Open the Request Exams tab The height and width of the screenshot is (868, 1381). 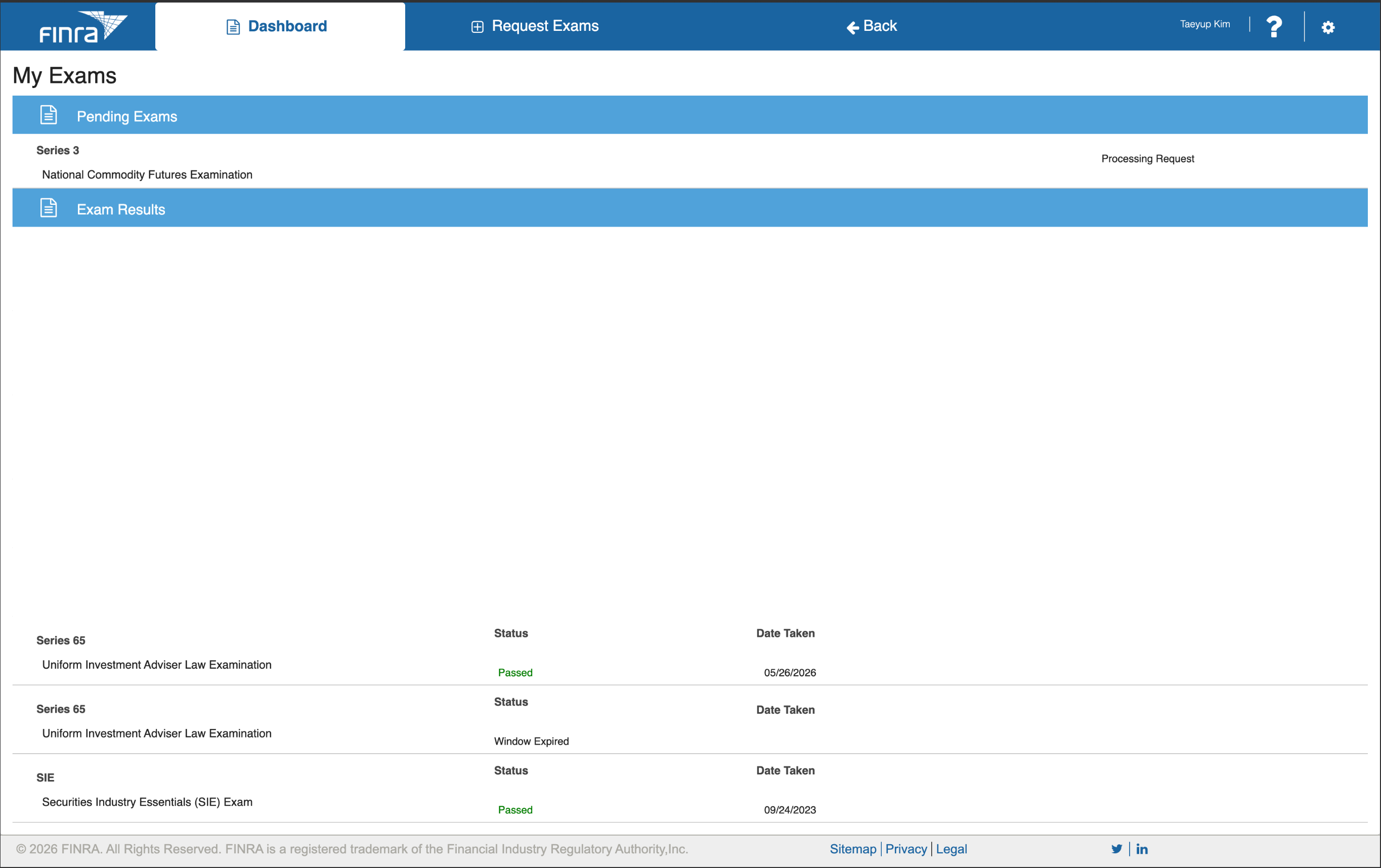[535, 26]
